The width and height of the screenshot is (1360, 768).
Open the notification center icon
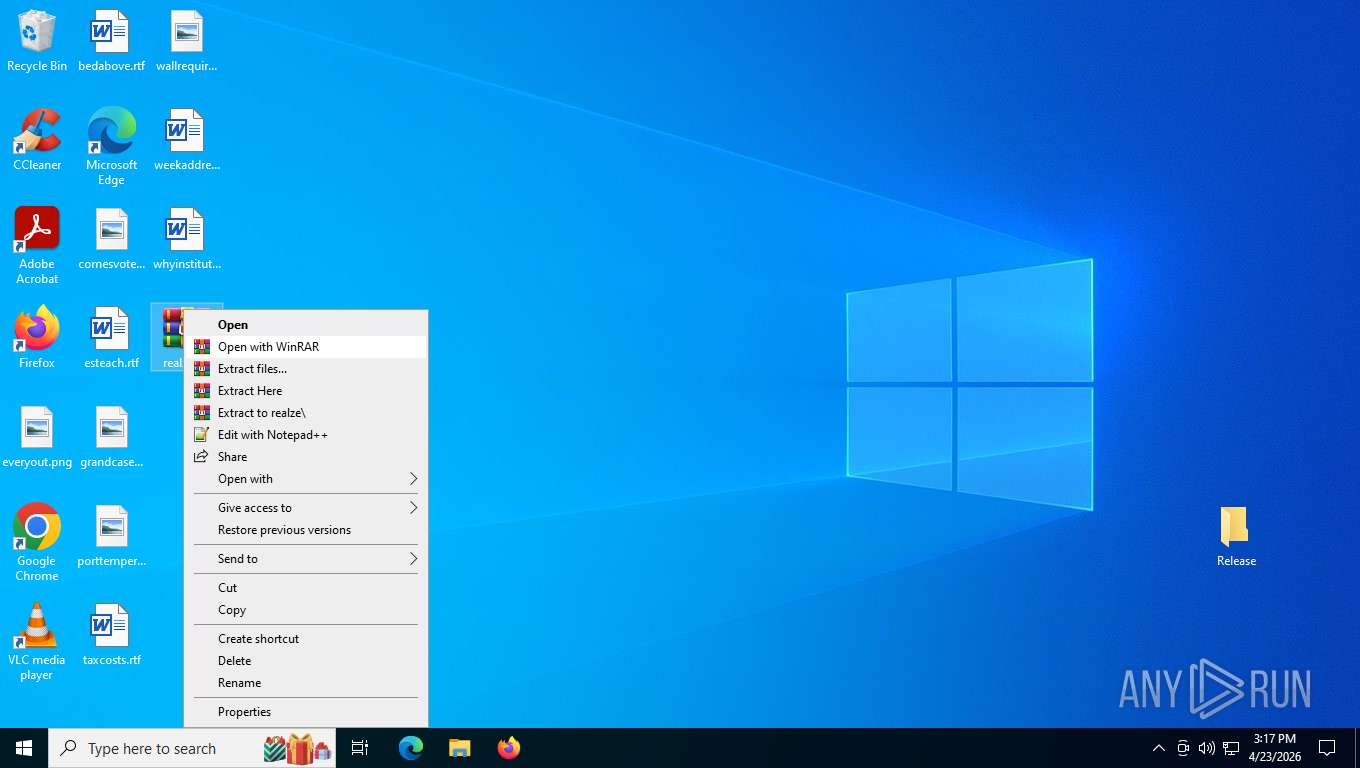[x=1327, y=748]
